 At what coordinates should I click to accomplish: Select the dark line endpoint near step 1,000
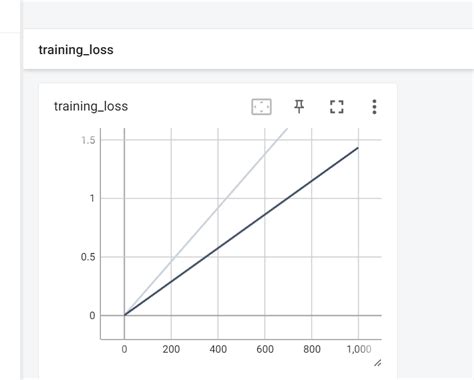(358, 148)
